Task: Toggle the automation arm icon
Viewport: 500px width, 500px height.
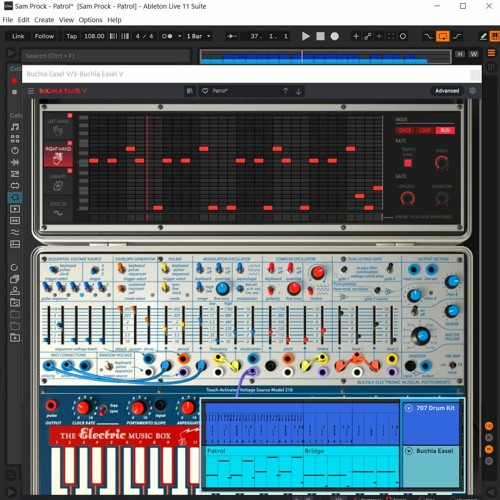Action: point(368,36)
